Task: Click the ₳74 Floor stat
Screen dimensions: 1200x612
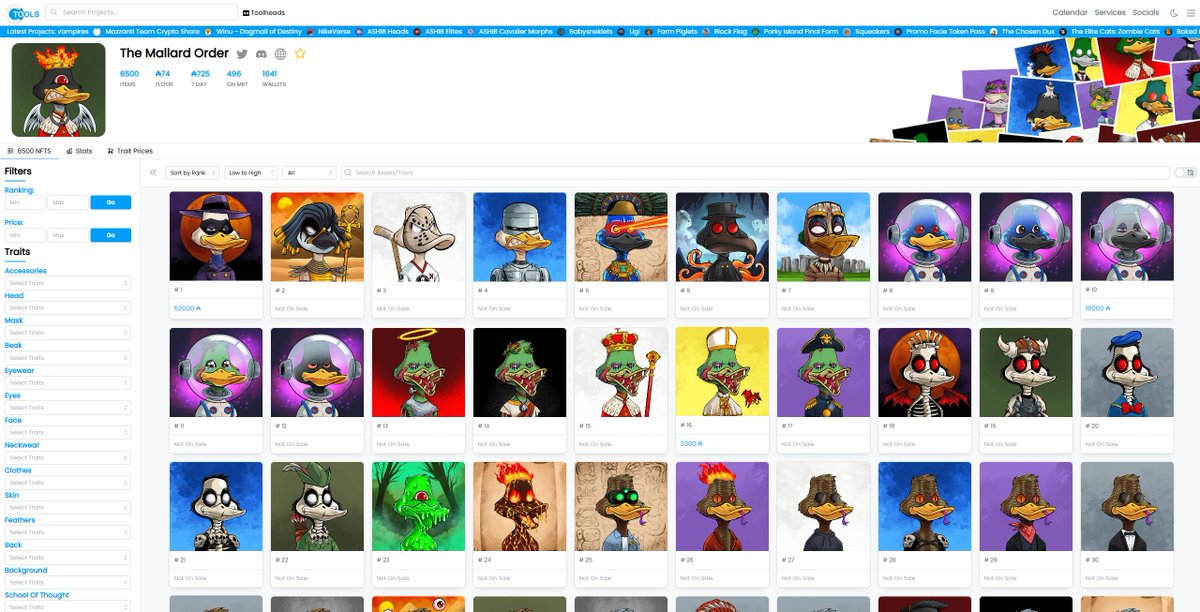Action: point(163,77)
